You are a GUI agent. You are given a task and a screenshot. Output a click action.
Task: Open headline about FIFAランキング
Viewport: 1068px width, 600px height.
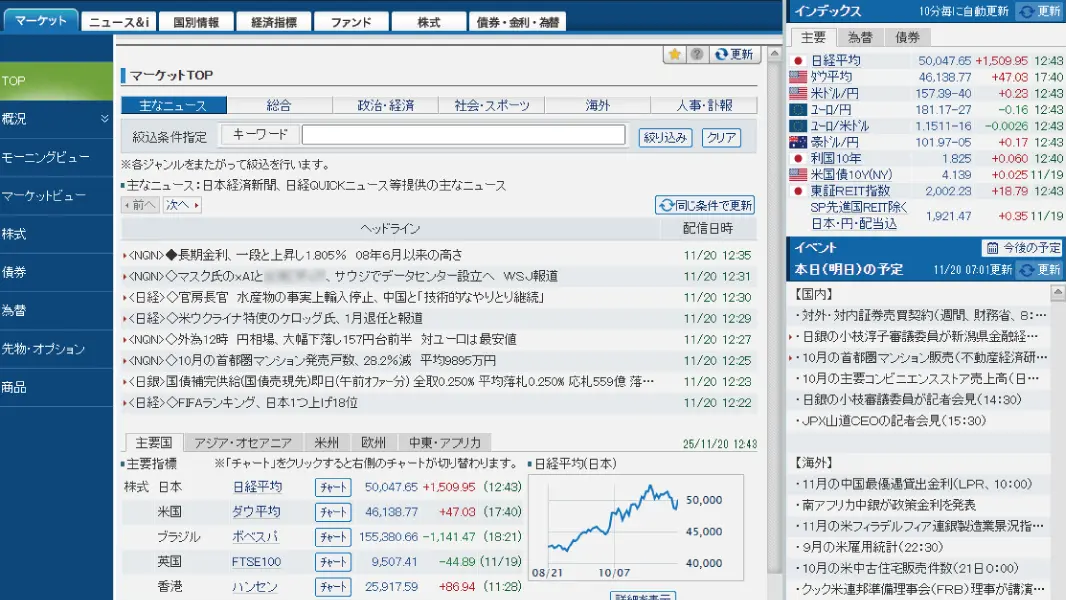pos(243,403)
